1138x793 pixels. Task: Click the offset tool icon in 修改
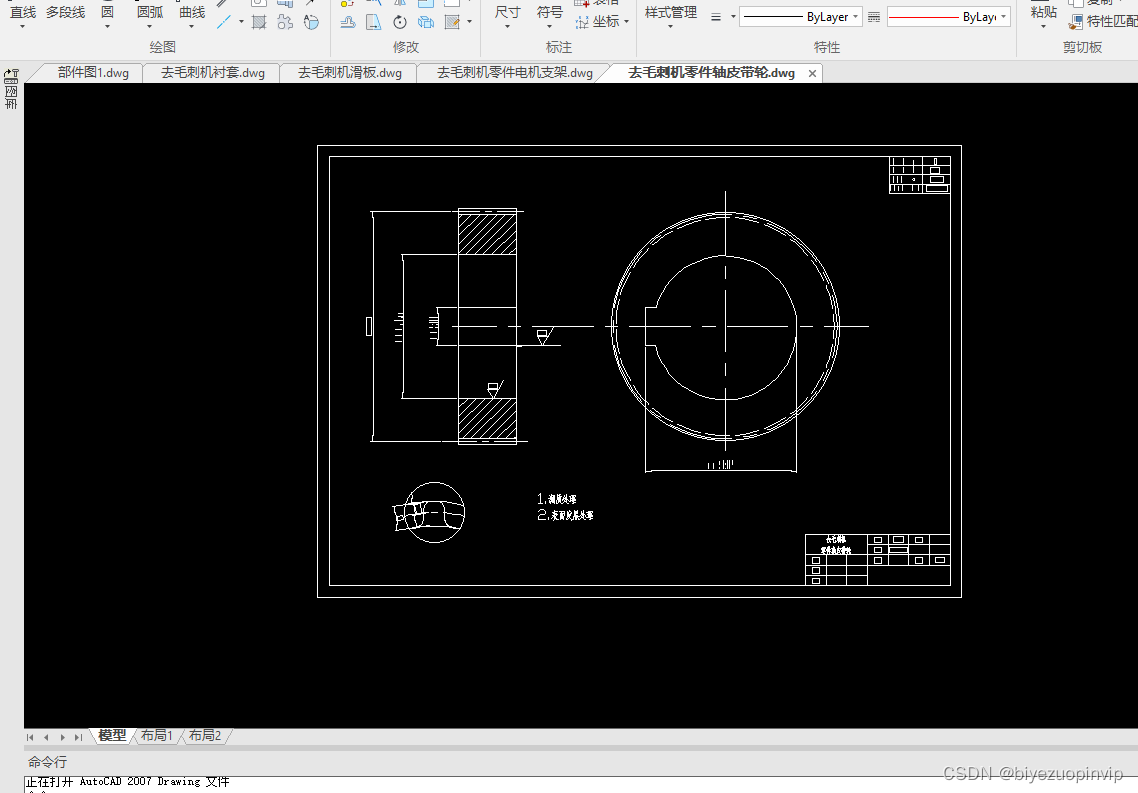click(x=348, y=22)
